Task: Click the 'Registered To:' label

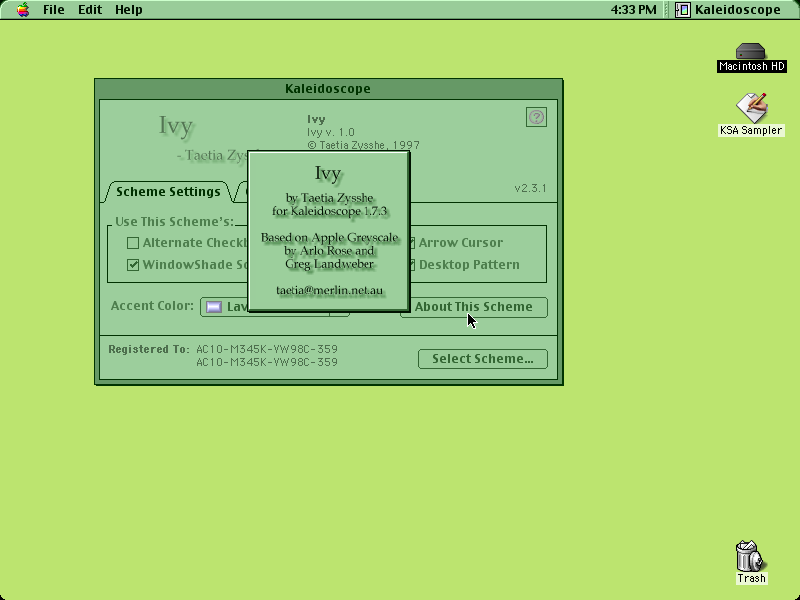Action: (x=148, y=349)
